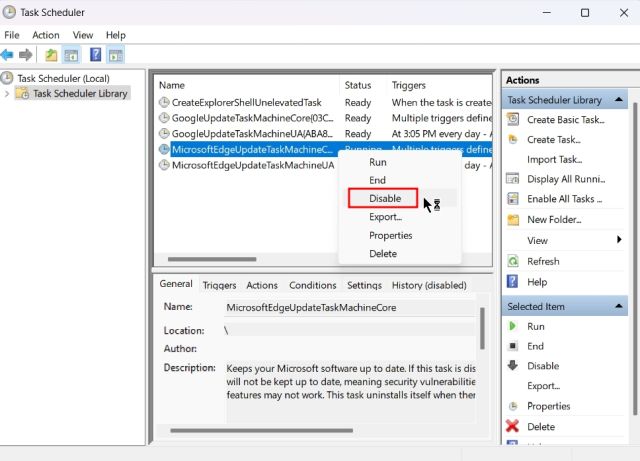Click Export in Selected Item section
The image size is (640, 461).
[x=543, y=385]
